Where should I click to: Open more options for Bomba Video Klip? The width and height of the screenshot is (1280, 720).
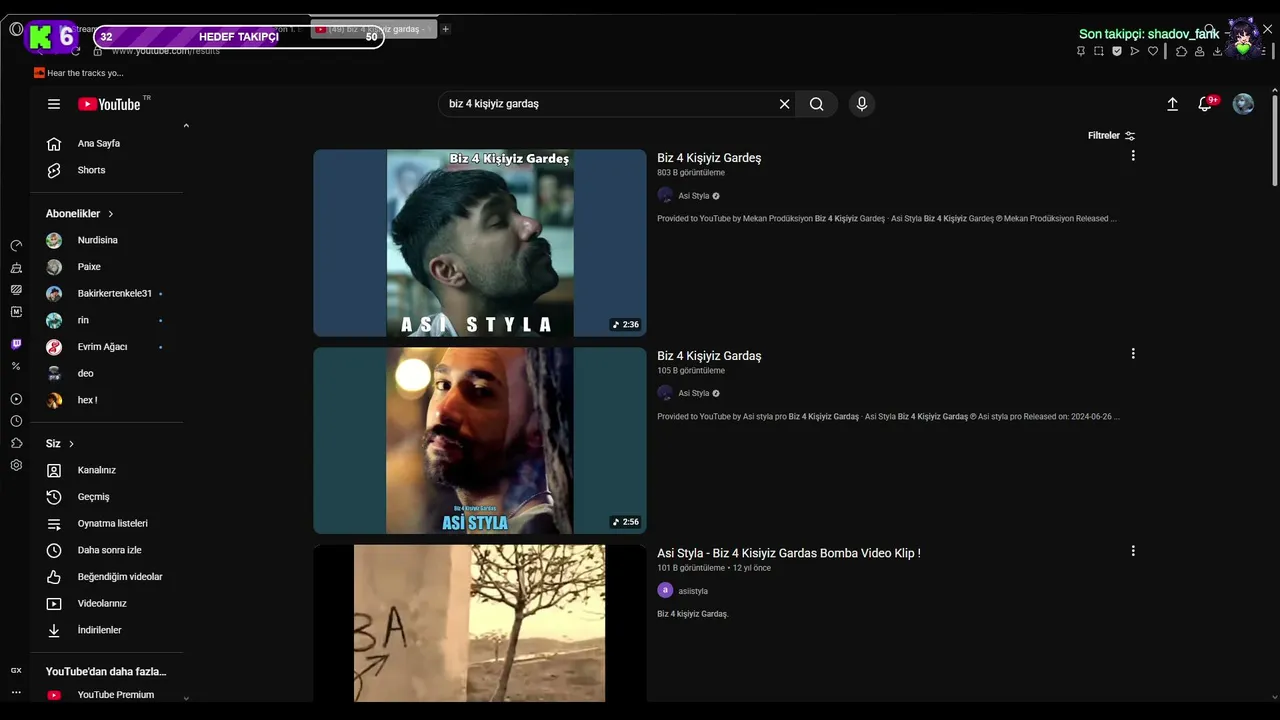pos(1133,551)
